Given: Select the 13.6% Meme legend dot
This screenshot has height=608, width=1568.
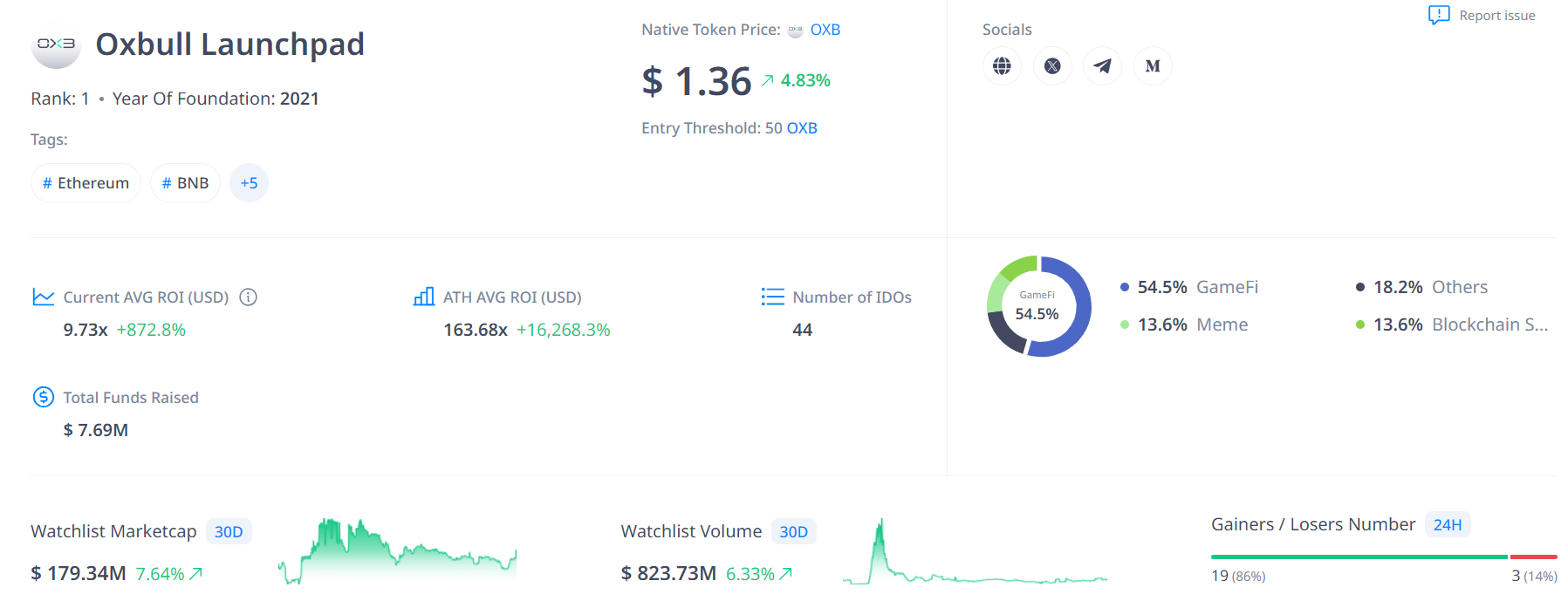Looking at the screenshot, I should [1125, 324].
